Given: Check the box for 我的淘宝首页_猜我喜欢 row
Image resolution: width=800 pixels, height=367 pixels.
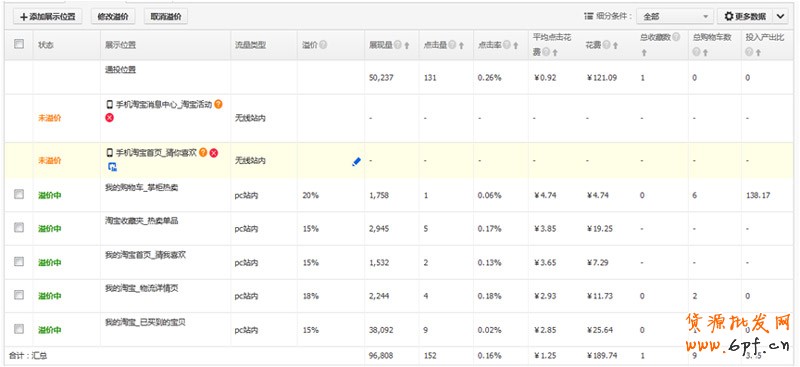Looking at the screenshot, I should [19, 261].
